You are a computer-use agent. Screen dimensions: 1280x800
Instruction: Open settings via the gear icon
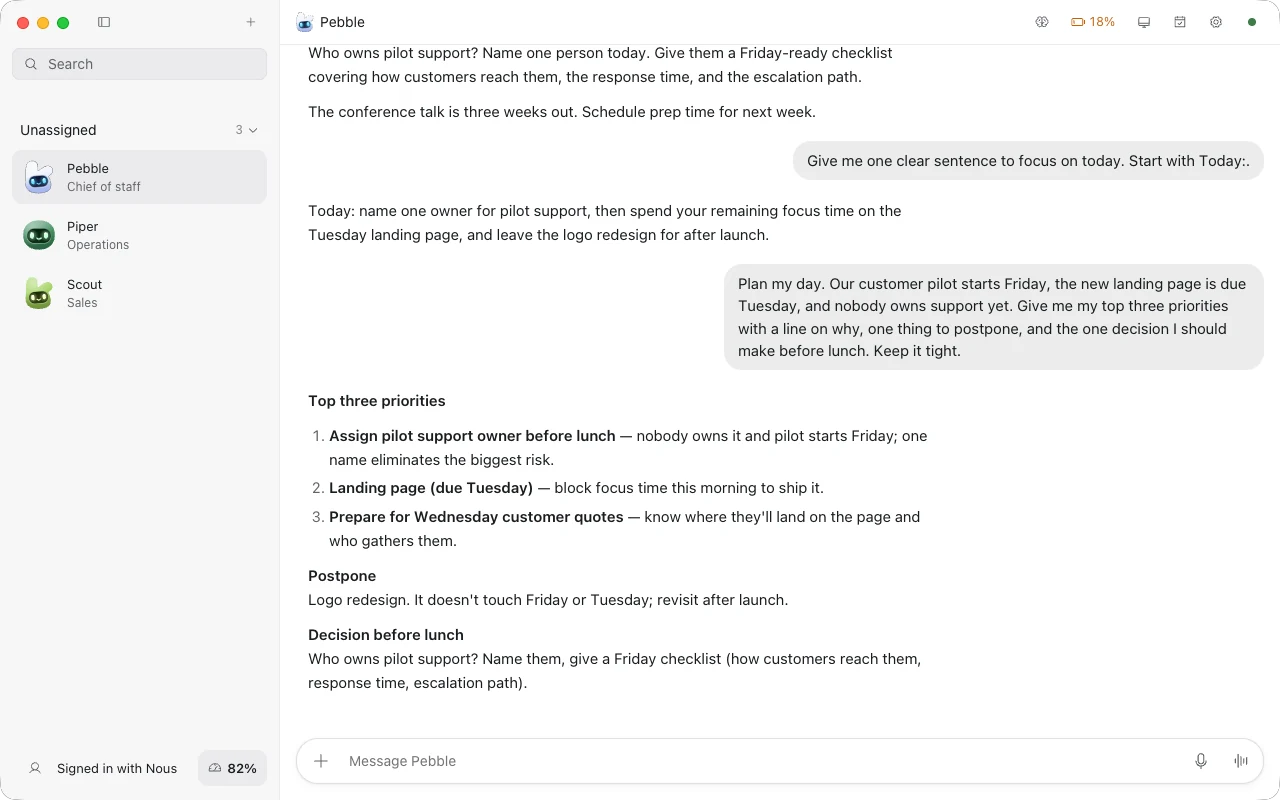coord(1216,22)
